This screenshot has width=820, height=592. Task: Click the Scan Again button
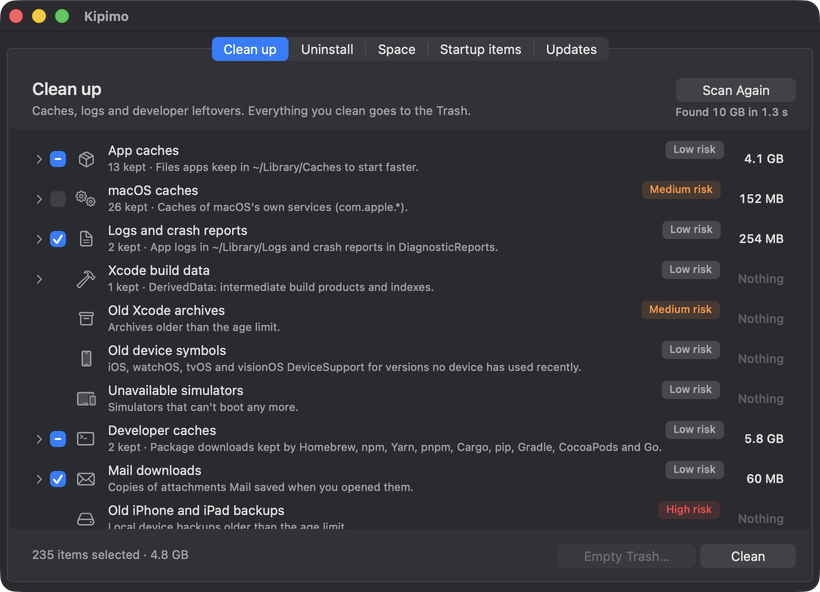point(736,90)
